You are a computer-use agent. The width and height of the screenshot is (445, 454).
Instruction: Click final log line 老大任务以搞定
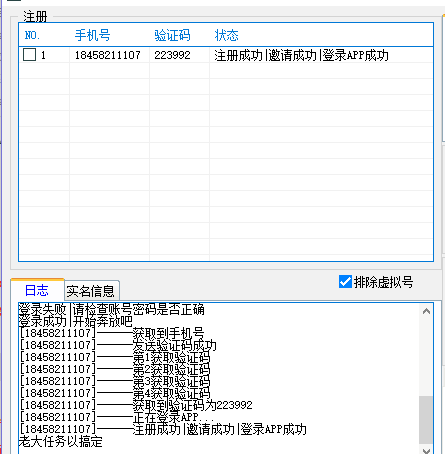coord(61,441)
